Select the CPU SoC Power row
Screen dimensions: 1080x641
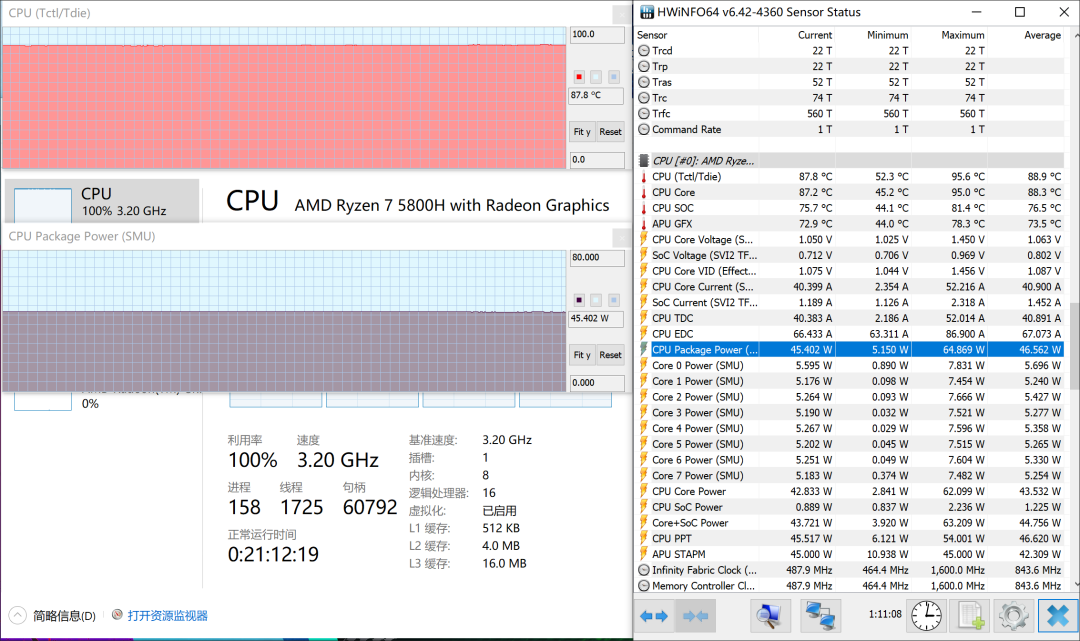pyautogui.click(x=849, y=507)
